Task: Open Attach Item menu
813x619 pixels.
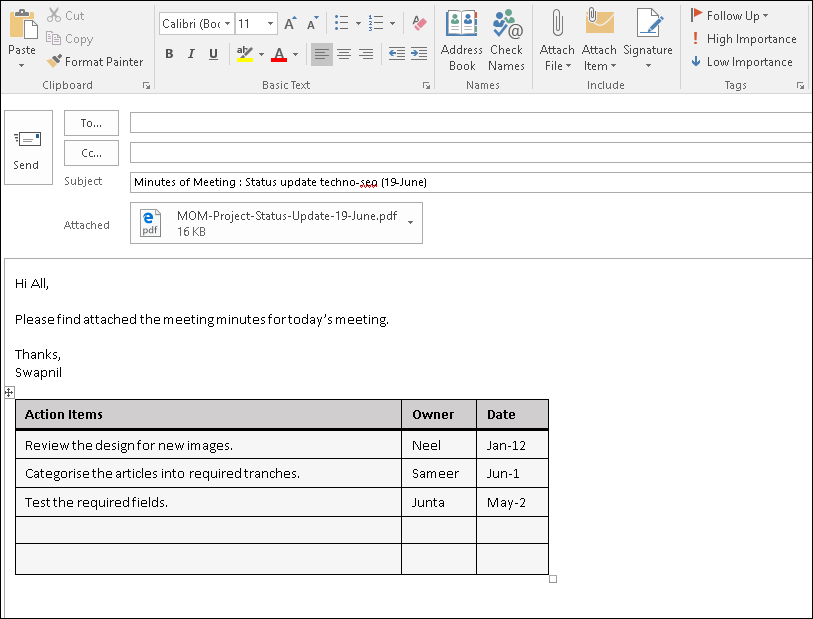Action: [599, 40]
